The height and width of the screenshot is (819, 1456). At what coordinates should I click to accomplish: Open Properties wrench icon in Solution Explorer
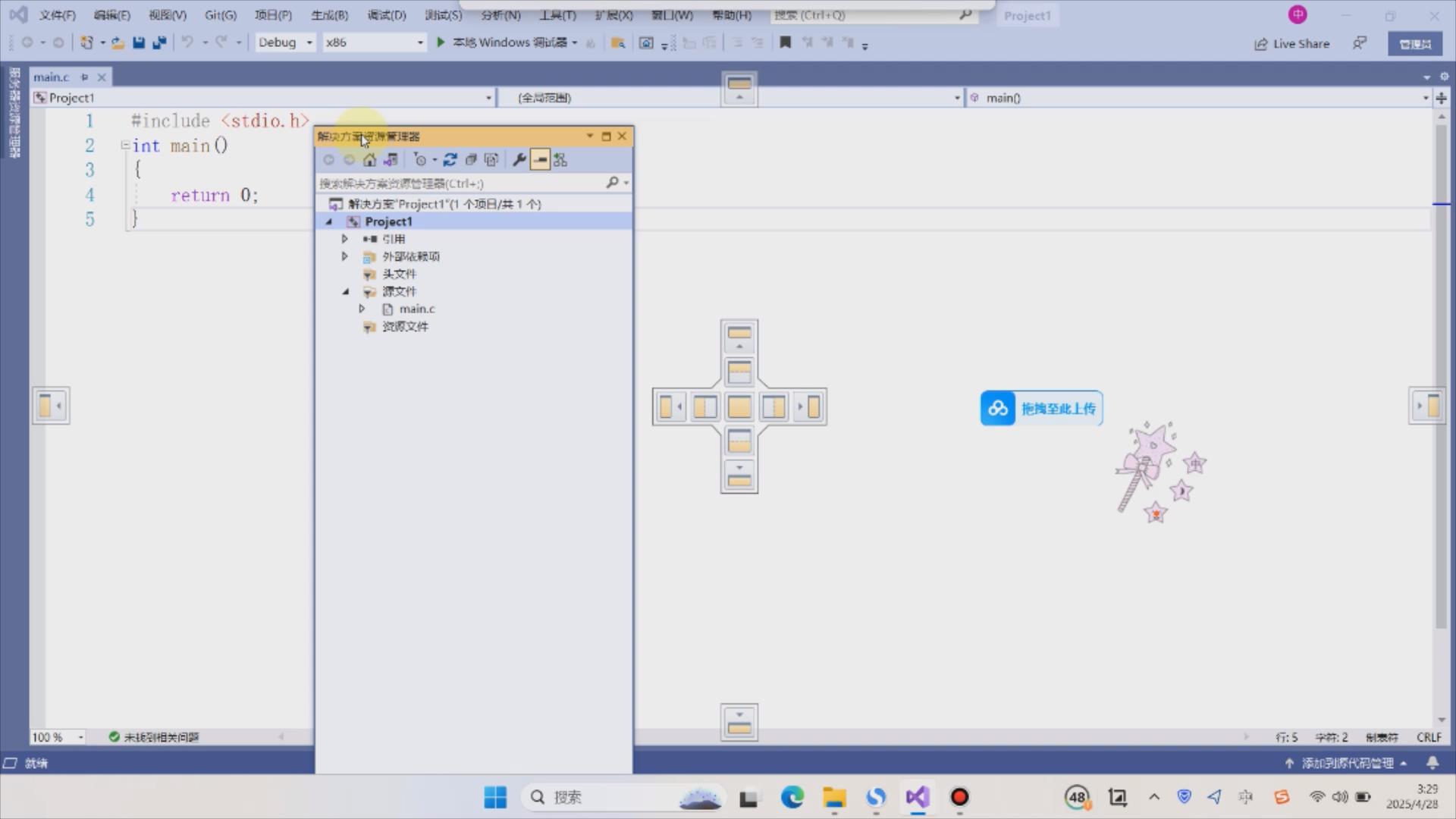519,160
